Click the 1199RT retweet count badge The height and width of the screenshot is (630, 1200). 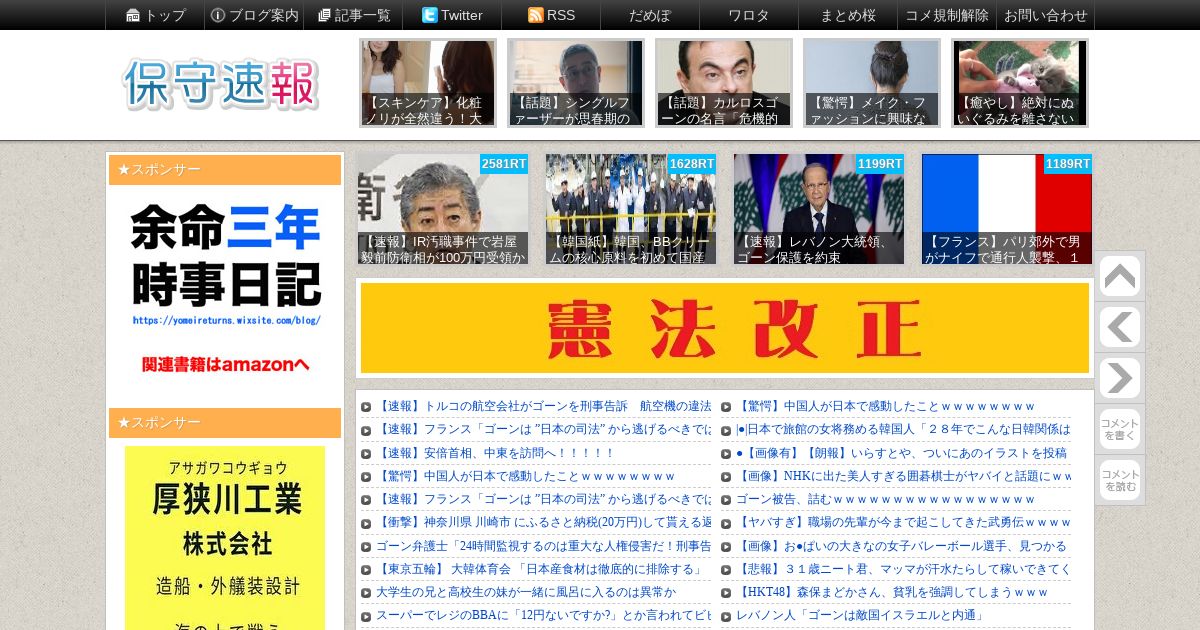pos(880,164)
